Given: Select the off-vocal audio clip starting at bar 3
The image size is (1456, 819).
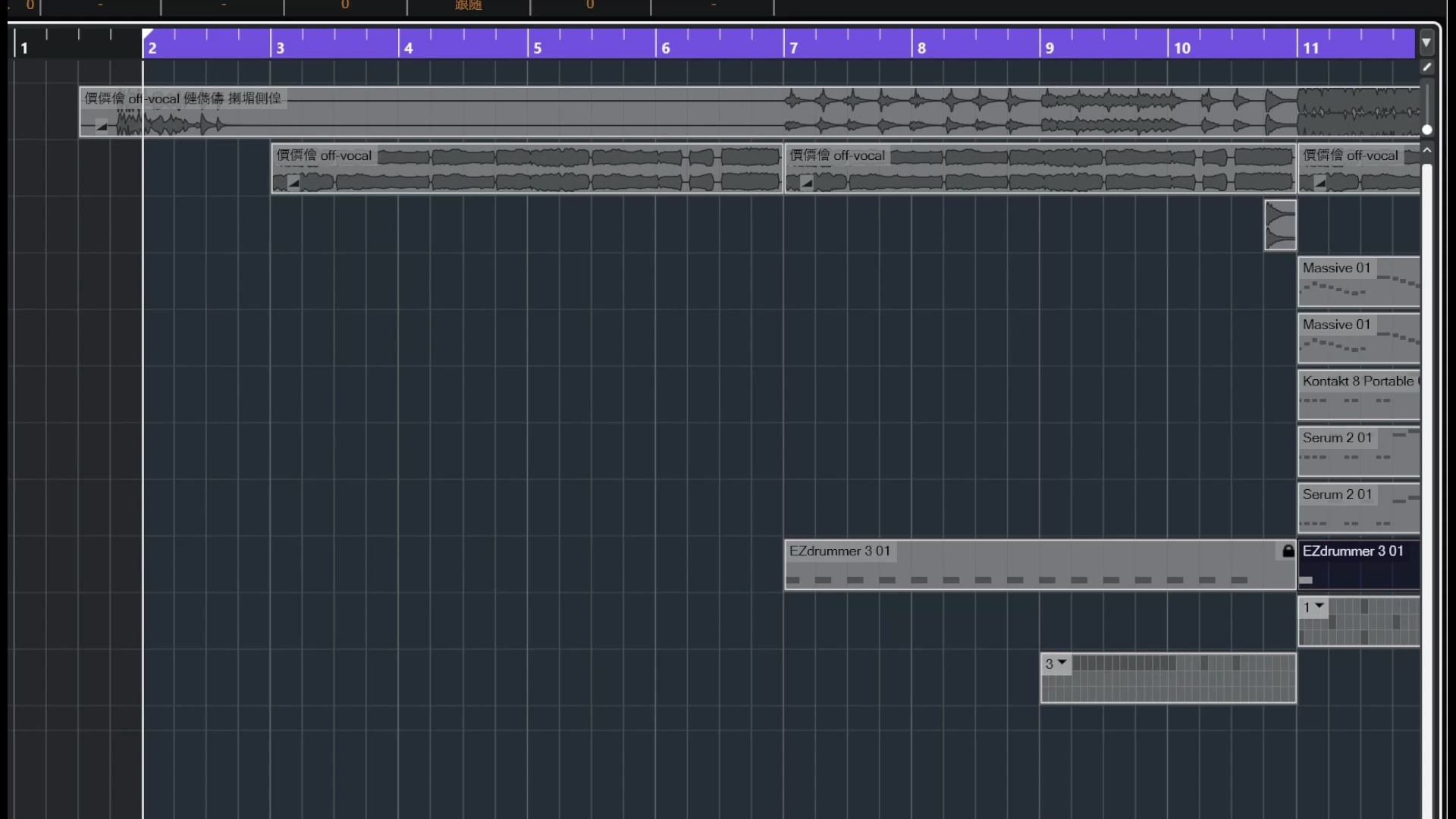Looking at the screenshot, I should tap(527, 168).
